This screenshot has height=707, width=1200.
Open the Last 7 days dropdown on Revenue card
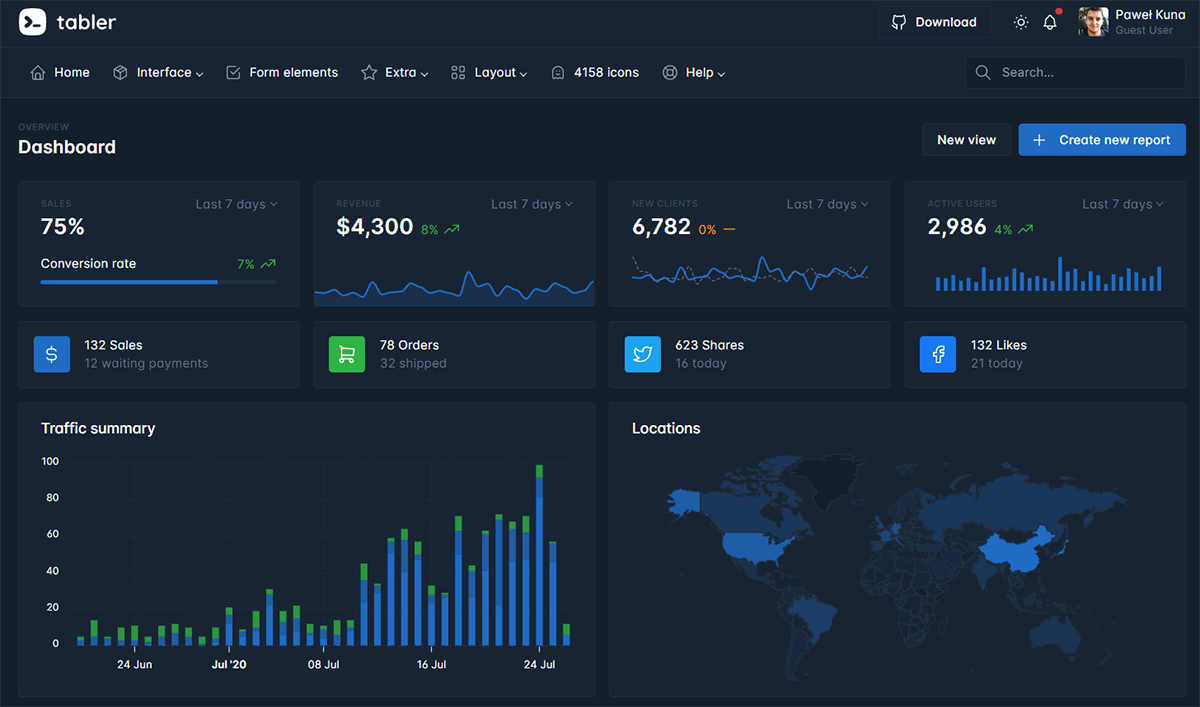pos(531,204)
